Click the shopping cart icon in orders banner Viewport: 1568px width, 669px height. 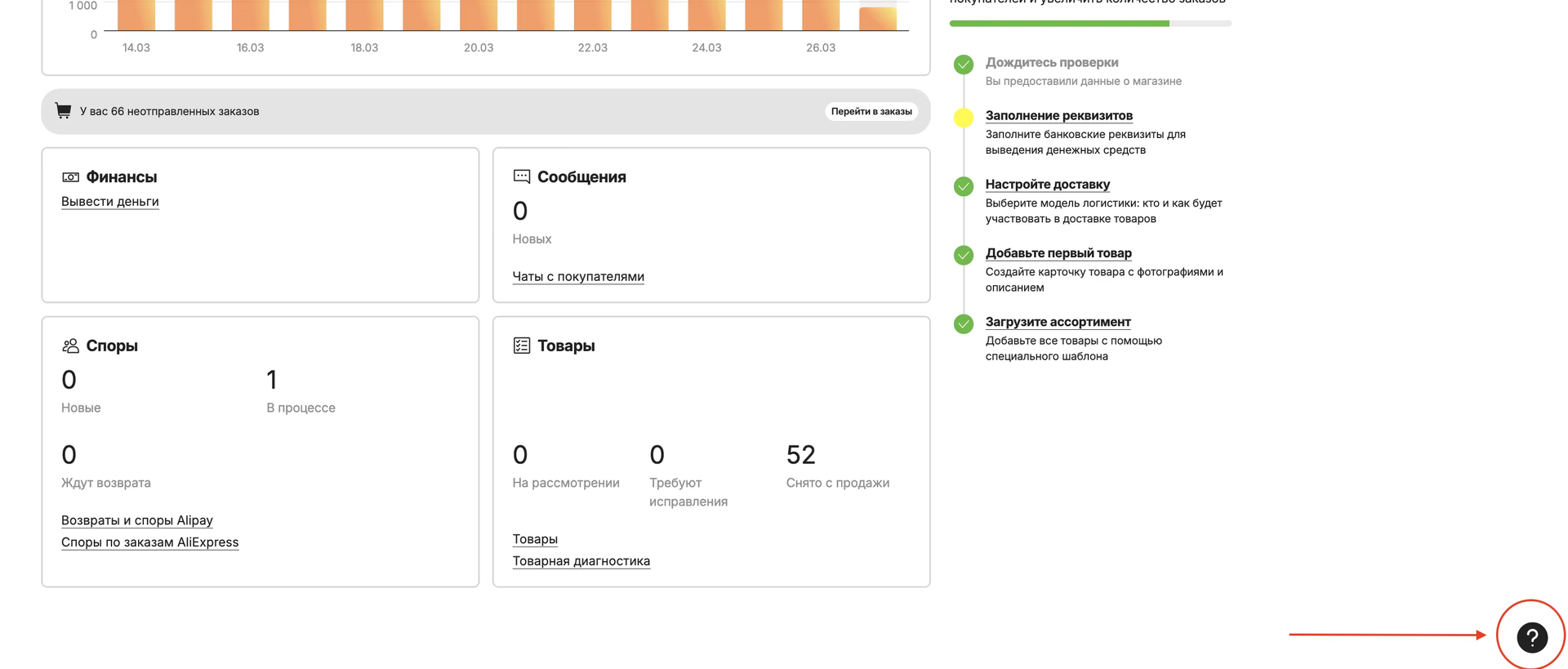coord(63,111)
